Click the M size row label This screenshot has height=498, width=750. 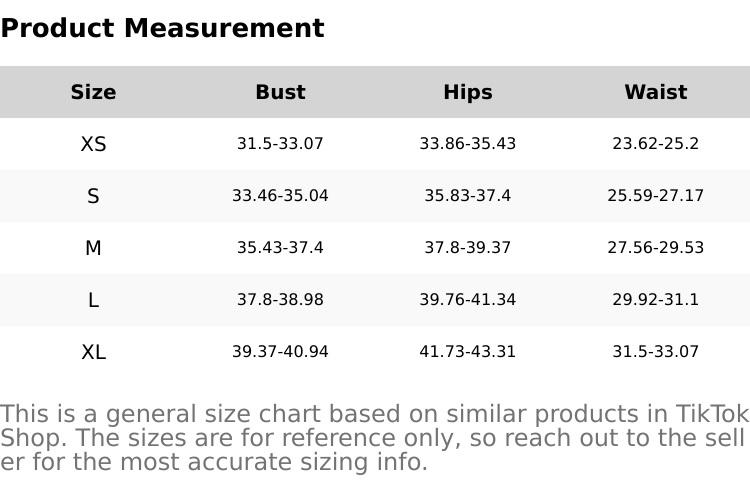tap(93, 248)
